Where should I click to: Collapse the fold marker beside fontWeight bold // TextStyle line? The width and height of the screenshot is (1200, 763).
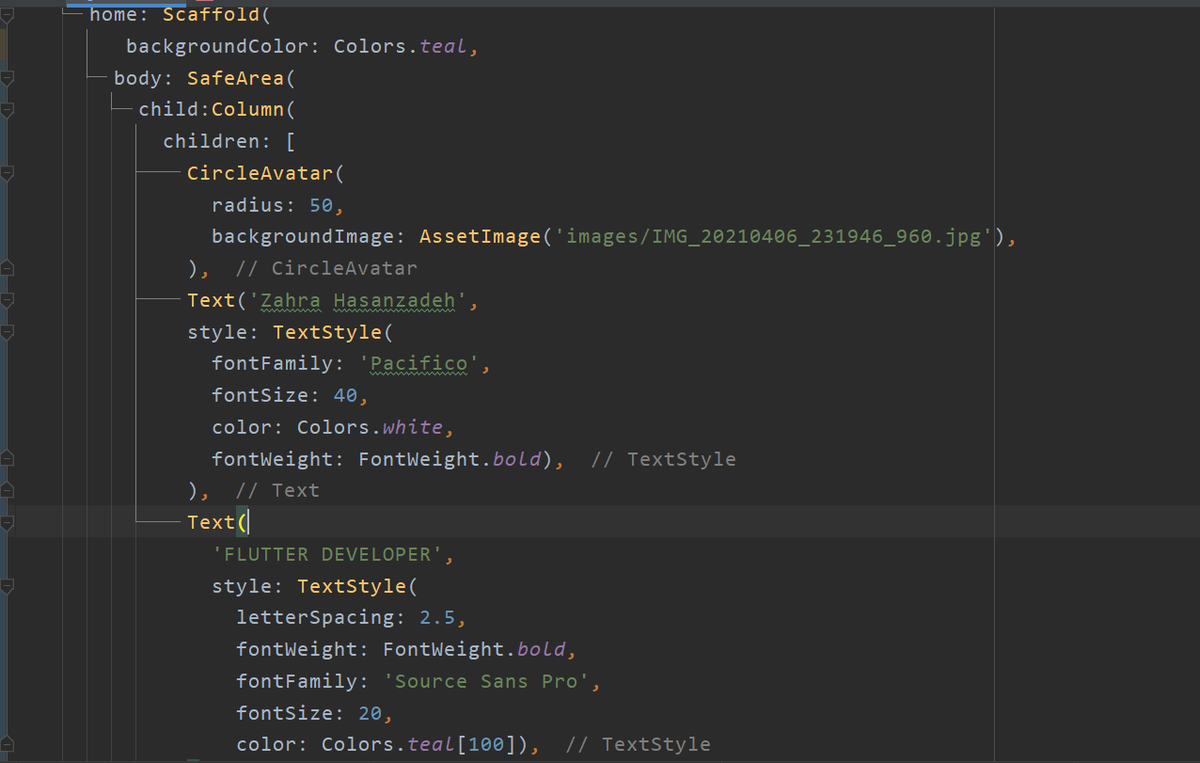pos(8,459)
